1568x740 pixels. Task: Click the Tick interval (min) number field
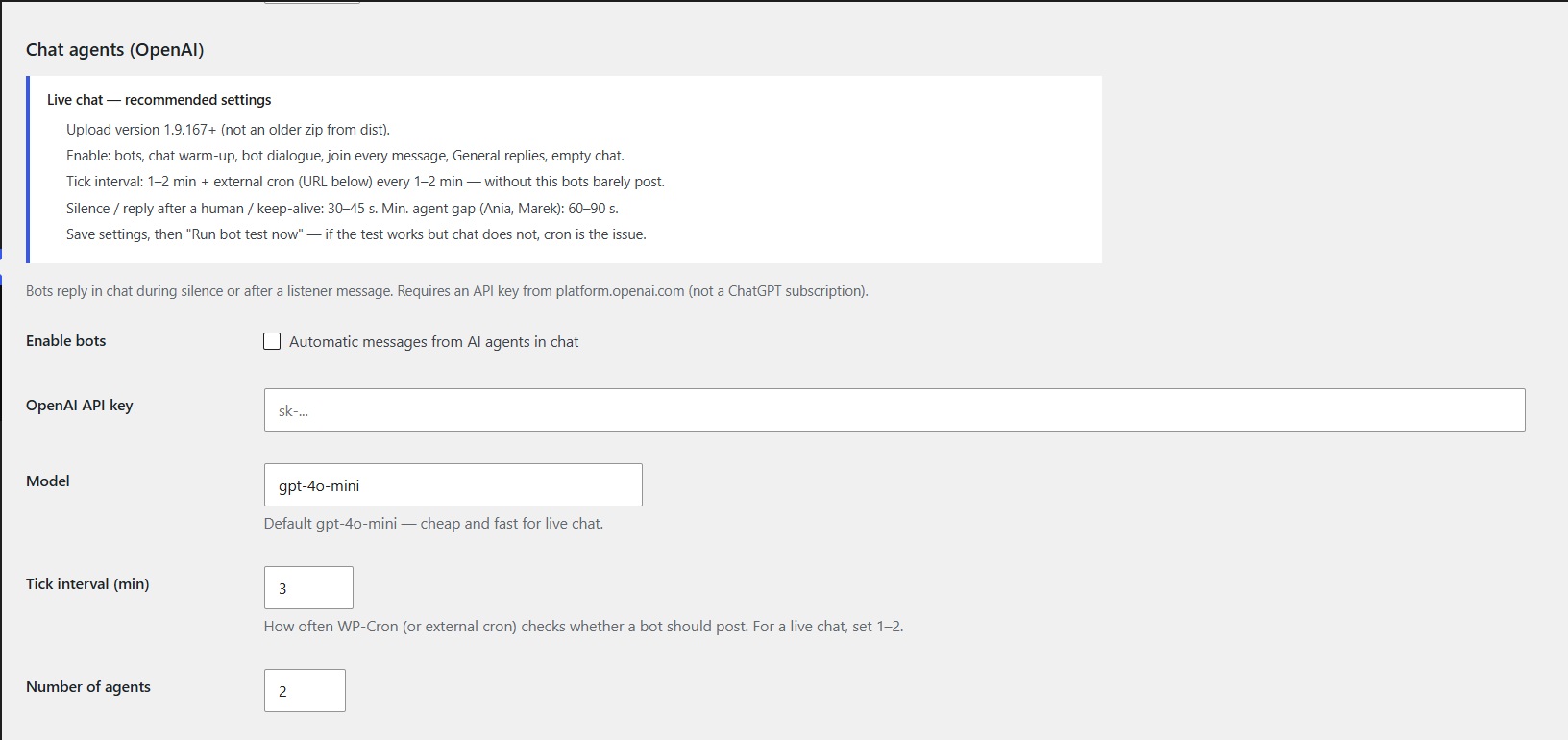click(308, 587)
